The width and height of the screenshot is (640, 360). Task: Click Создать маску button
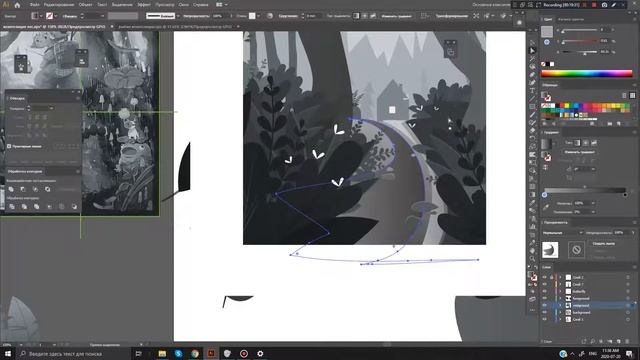[x=604, y=243]
